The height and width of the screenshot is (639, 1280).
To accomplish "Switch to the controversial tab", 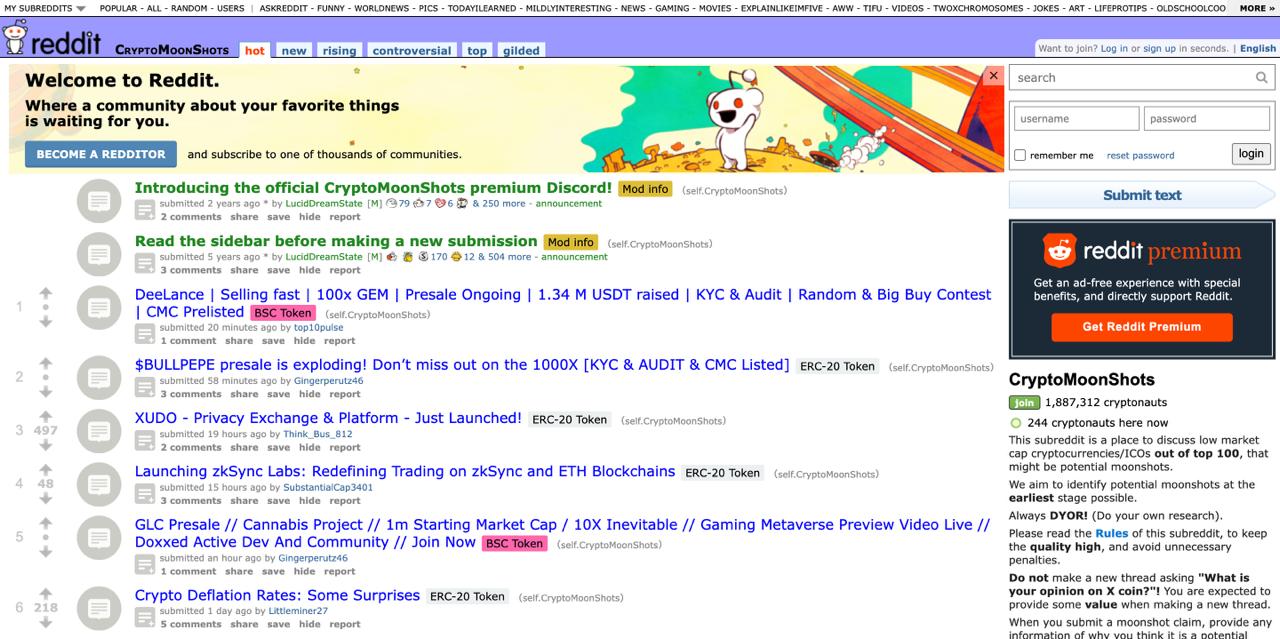I will [x=412, y=50].
